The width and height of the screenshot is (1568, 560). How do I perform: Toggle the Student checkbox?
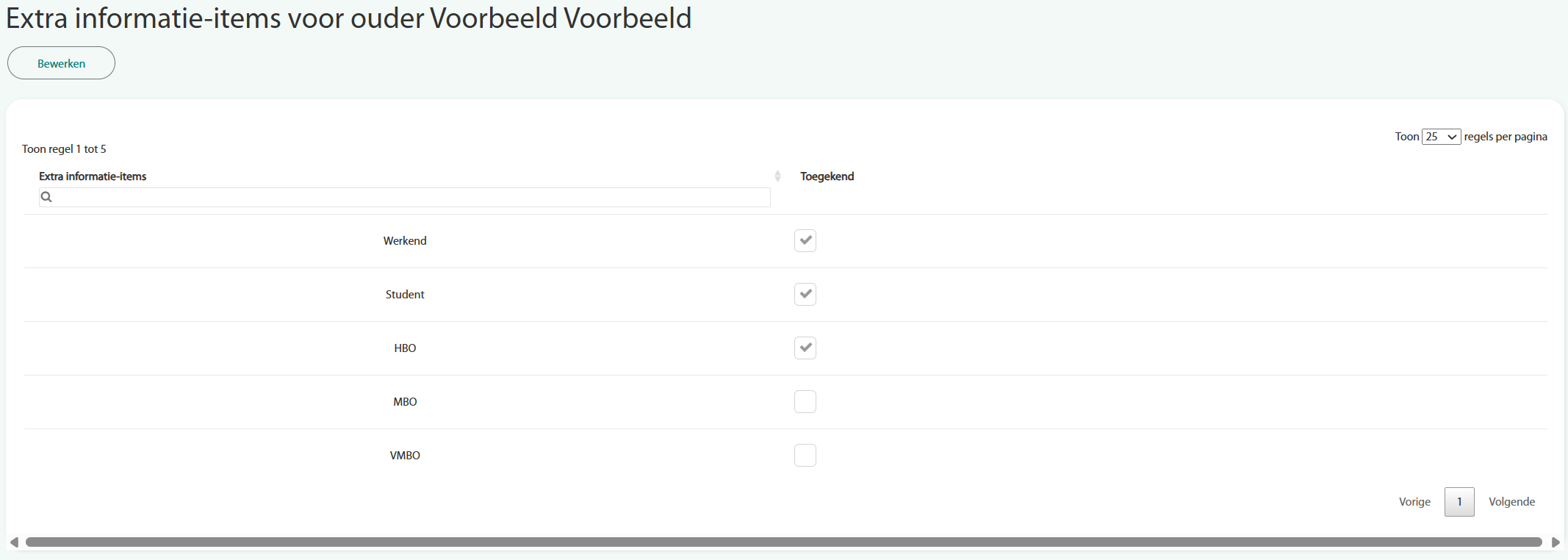(x=805, y=295)
